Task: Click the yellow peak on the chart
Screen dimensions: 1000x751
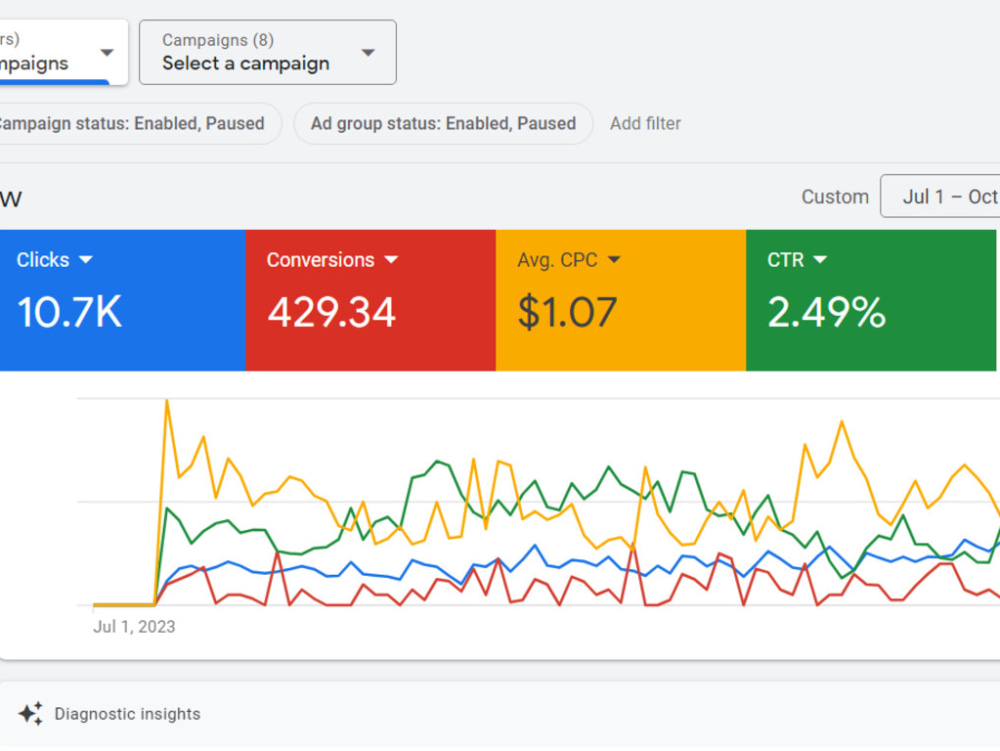Action: click(167, 401)
